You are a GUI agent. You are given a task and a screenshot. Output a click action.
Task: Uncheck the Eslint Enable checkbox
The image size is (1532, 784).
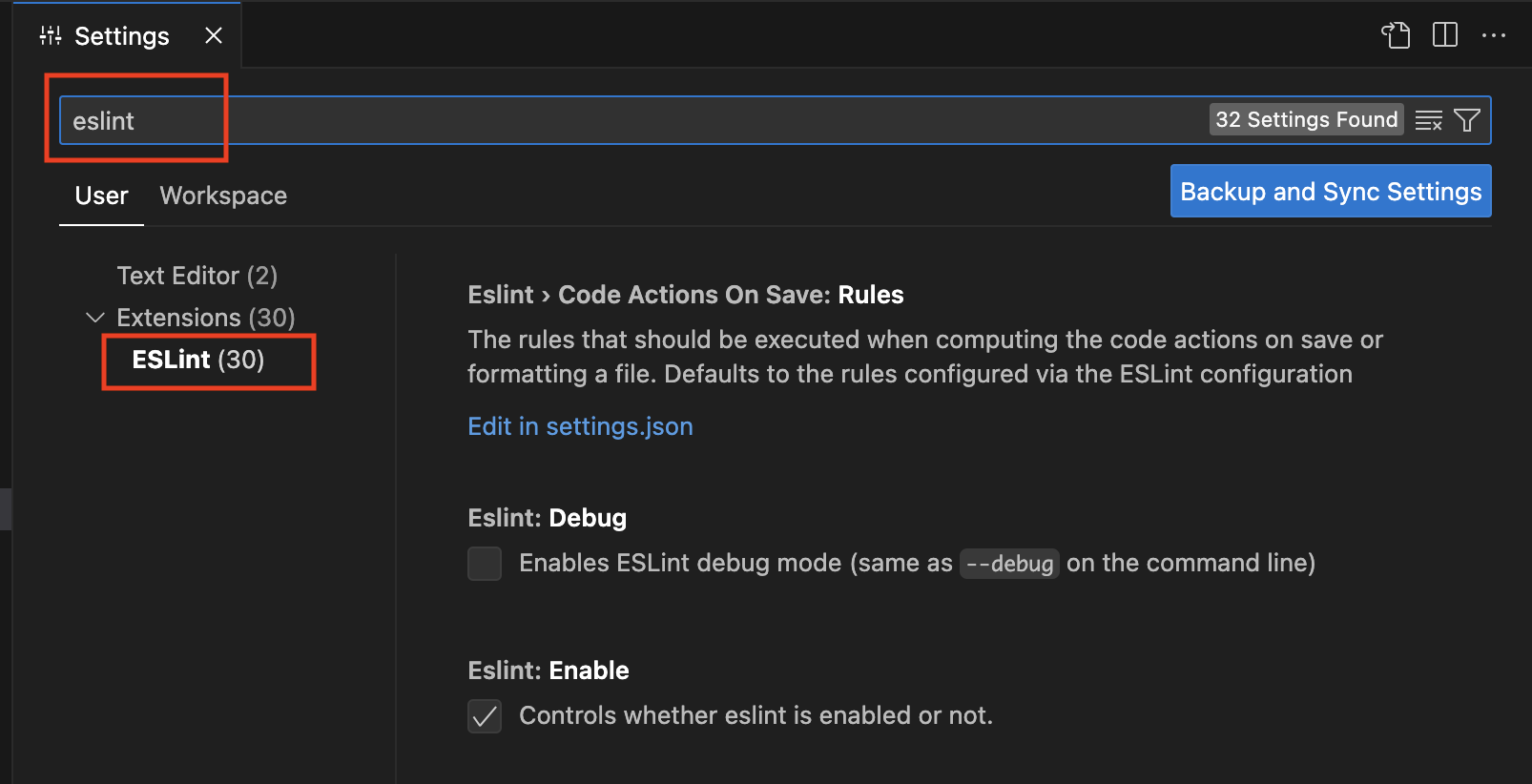[485, 716]
